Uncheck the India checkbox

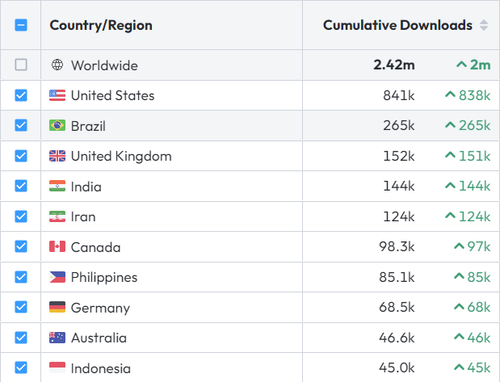(x=21, y=186)
